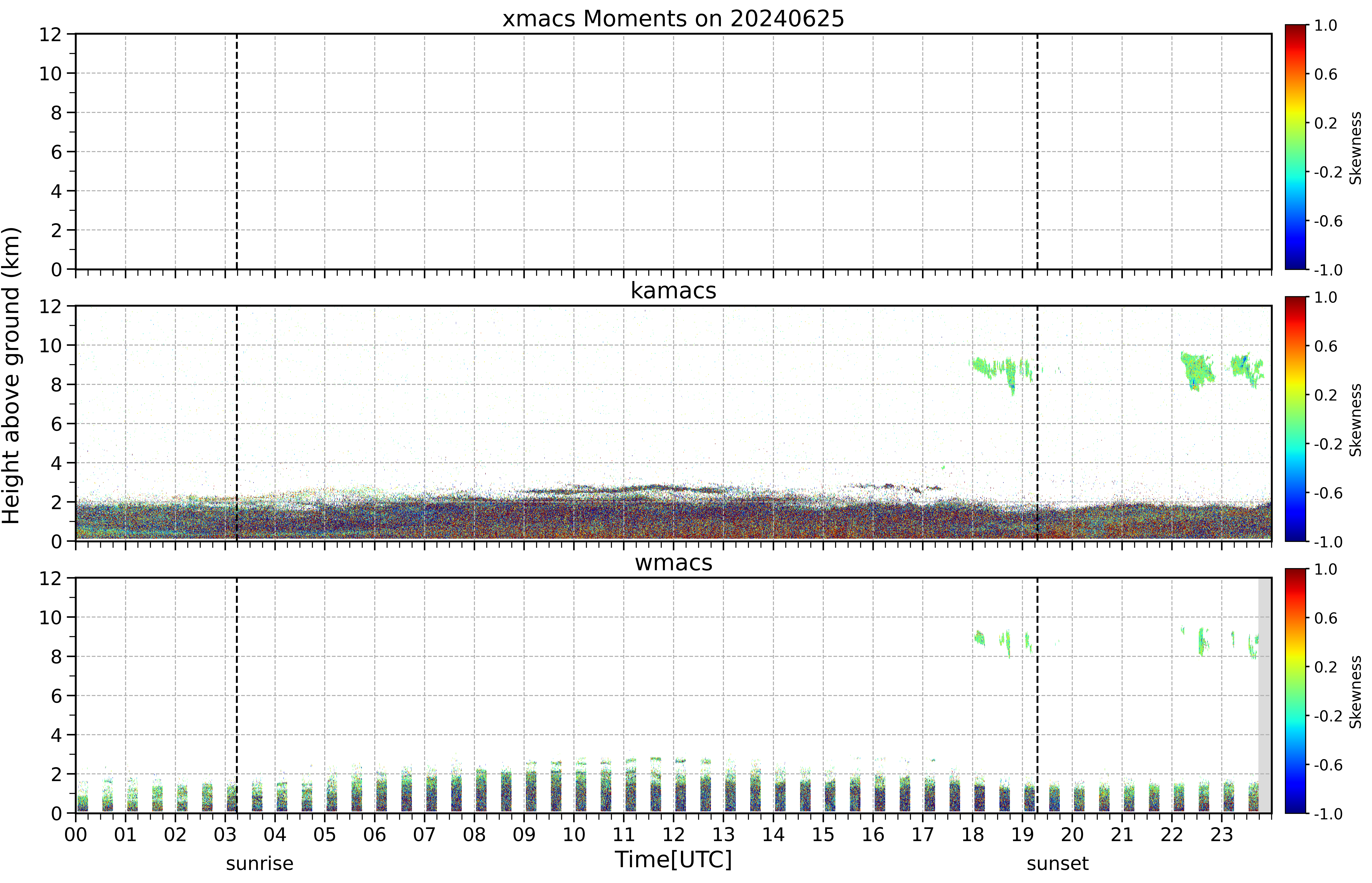Viewport: 1372px width, 883px height.
Task: Select the kamacs panel title
Action: (673, 291)
